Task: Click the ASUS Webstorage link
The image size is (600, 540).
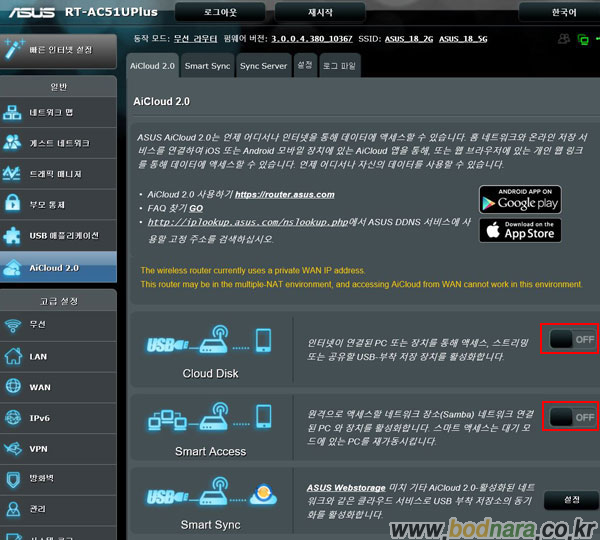Action: coord(346,488)
